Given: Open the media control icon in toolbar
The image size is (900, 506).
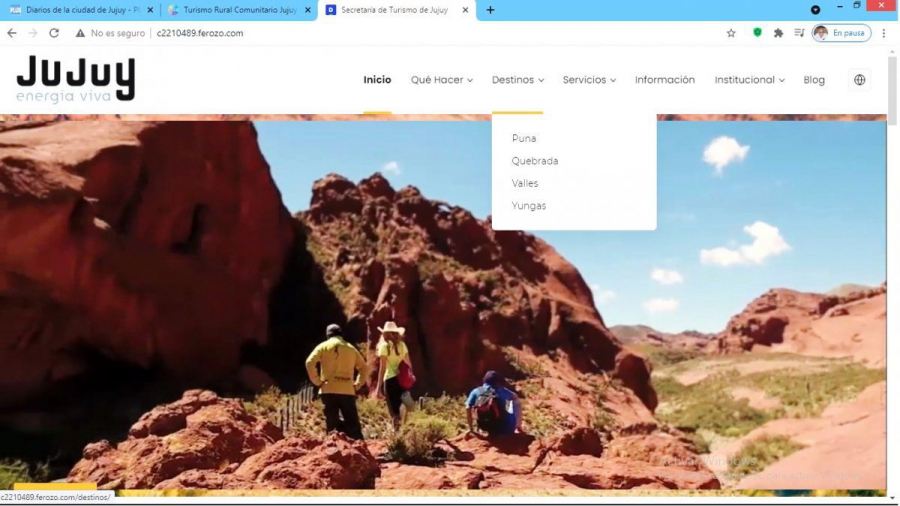Looking at the screenshot, I should [x=799, y=33].
